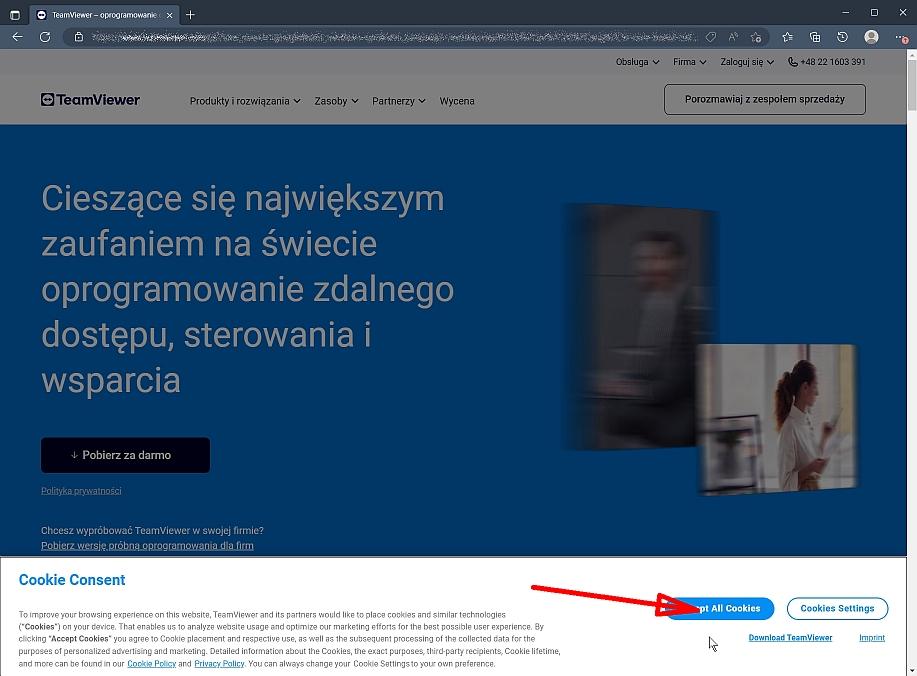
Task: Reload the page with the refresh icon
Action: 45,37
